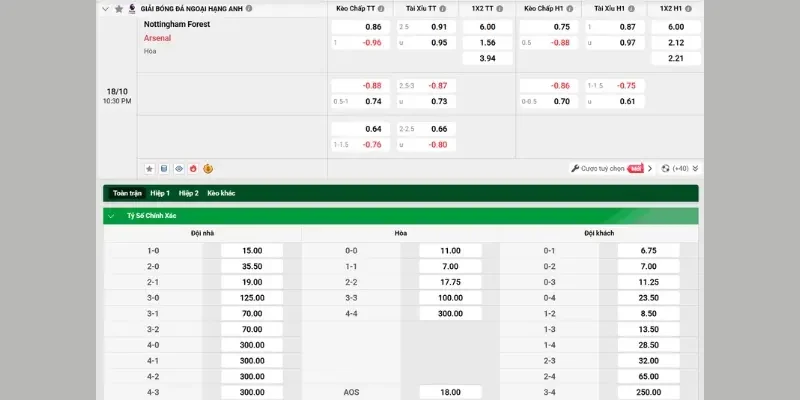
Task: Expand more markets double chevron
Action: (695, 168)
